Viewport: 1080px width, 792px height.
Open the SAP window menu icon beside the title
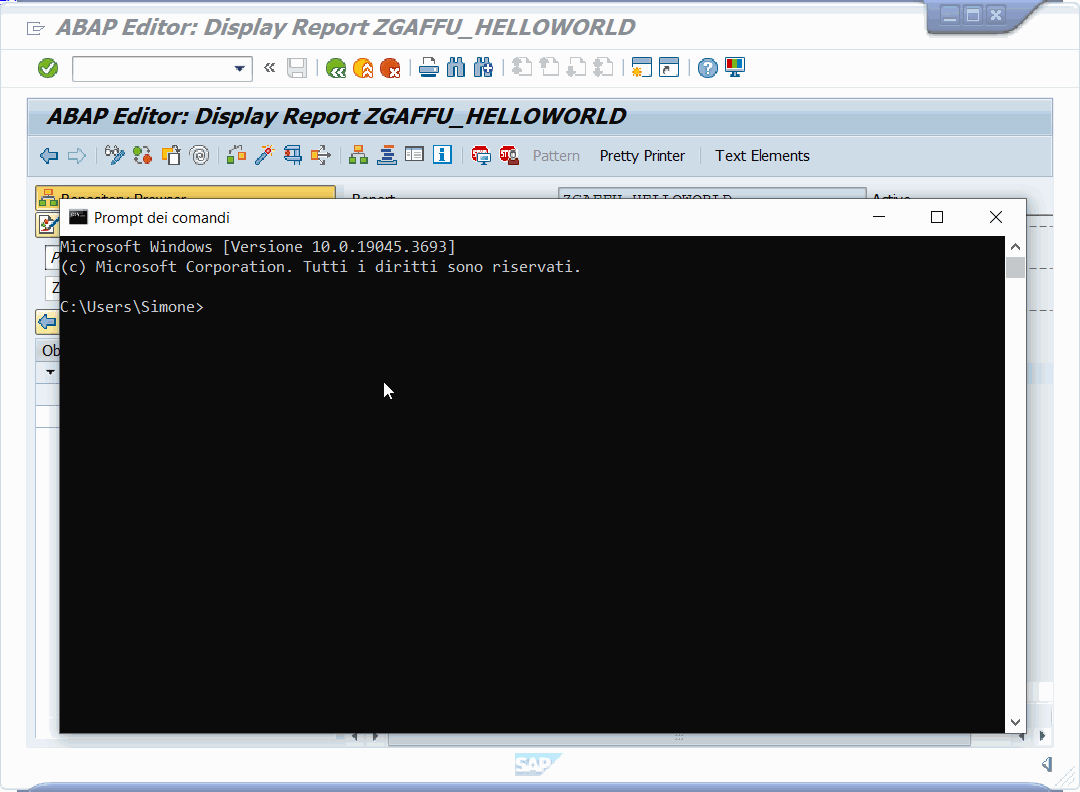[x=35, y=28]
